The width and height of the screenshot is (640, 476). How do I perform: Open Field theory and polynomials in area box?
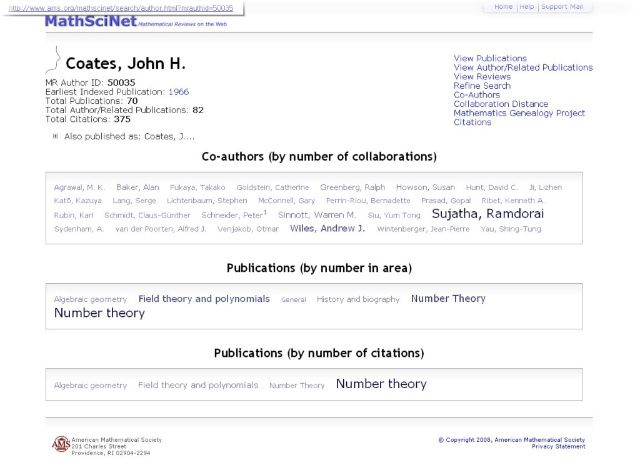pyautogui.click(x=204, y=299)
